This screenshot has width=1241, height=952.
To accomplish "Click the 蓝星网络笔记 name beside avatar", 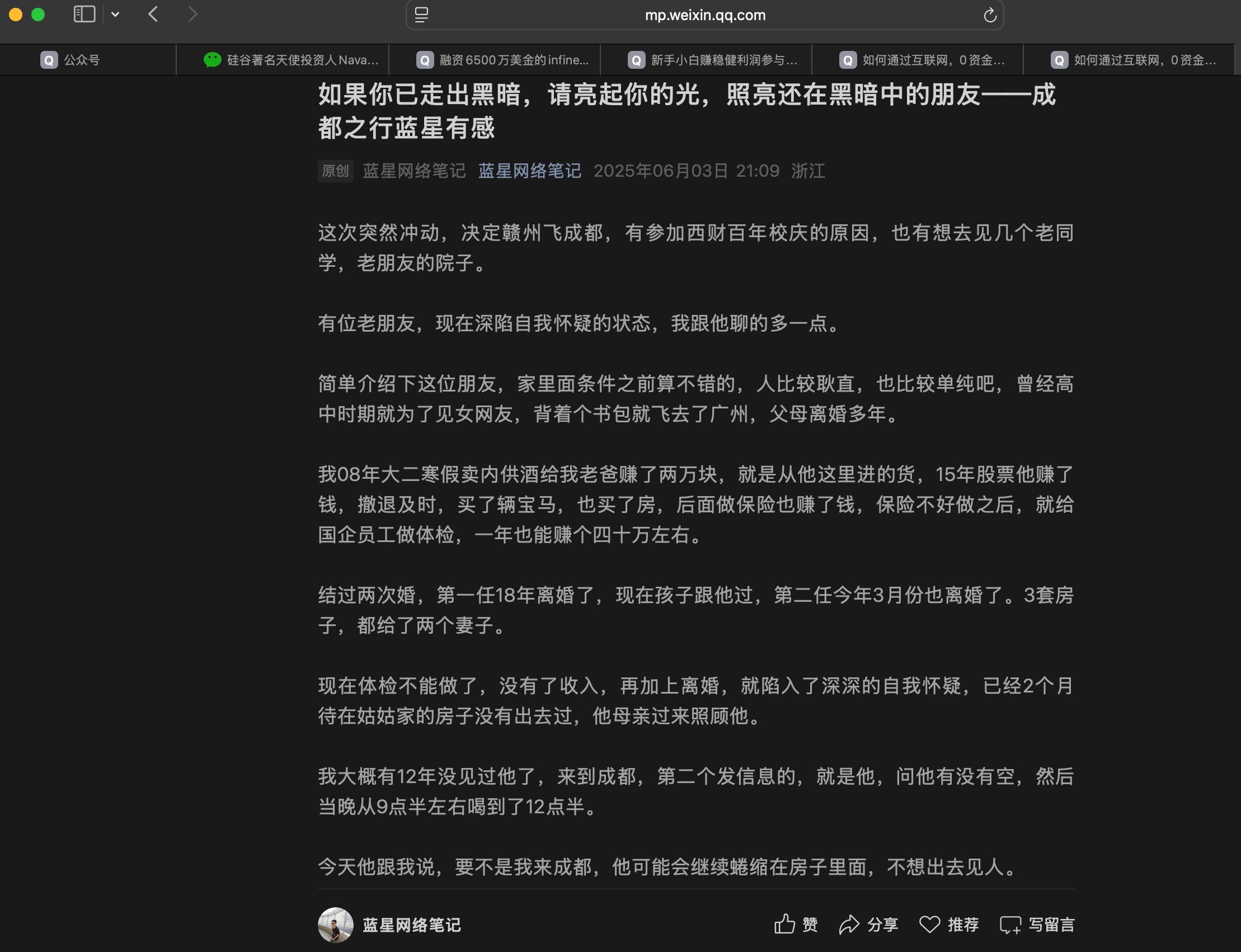I will (x=412, y=925).
